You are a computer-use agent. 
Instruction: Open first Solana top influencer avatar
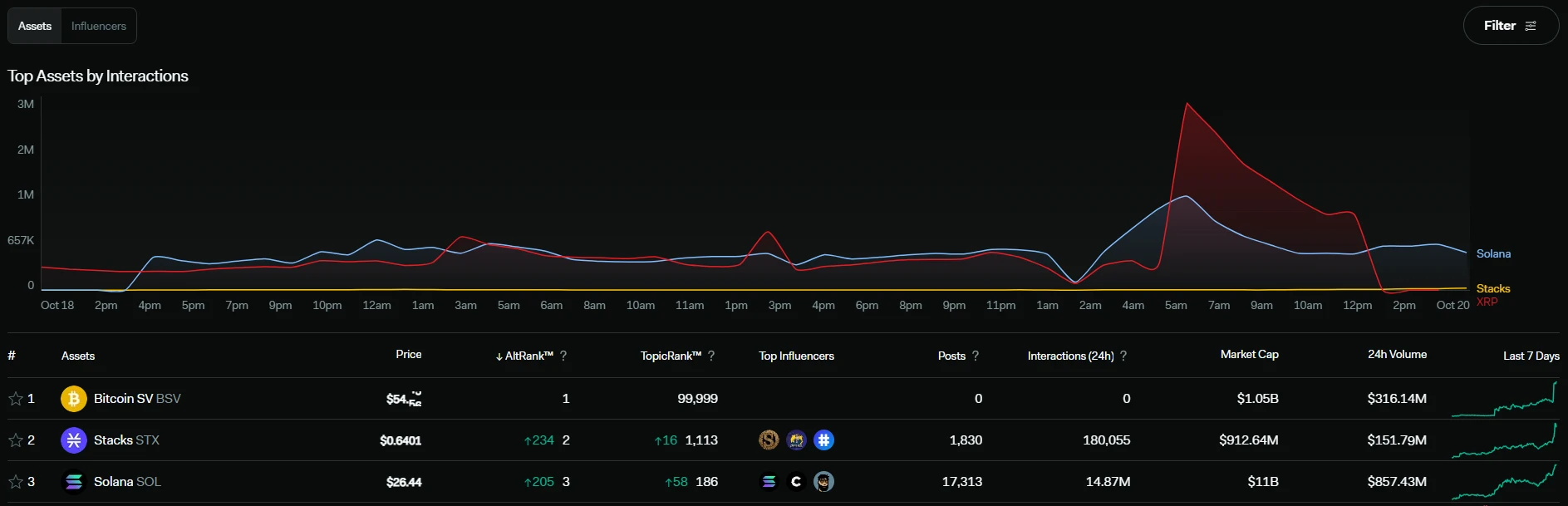point(769,482)
